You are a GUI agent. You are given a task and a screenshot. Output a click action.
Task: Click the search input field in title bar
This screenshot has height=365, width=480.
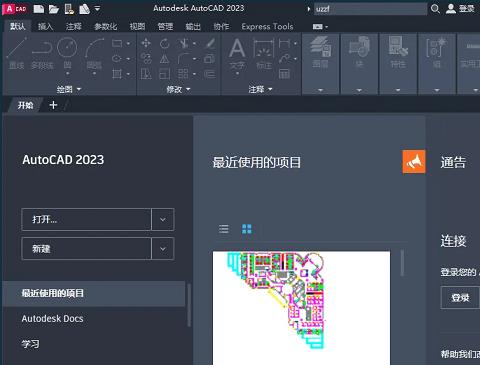[x=370, y=9]
